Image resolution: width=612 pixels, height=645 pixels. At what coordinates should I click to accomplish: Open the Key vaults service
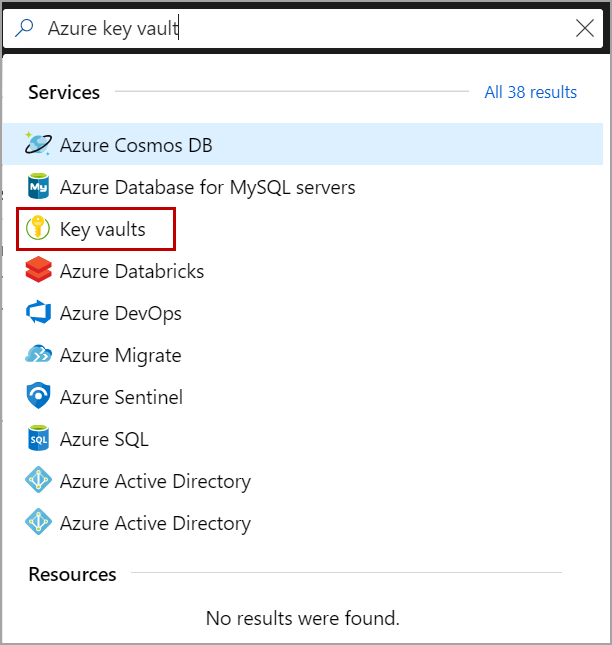(x=102, y=229)
